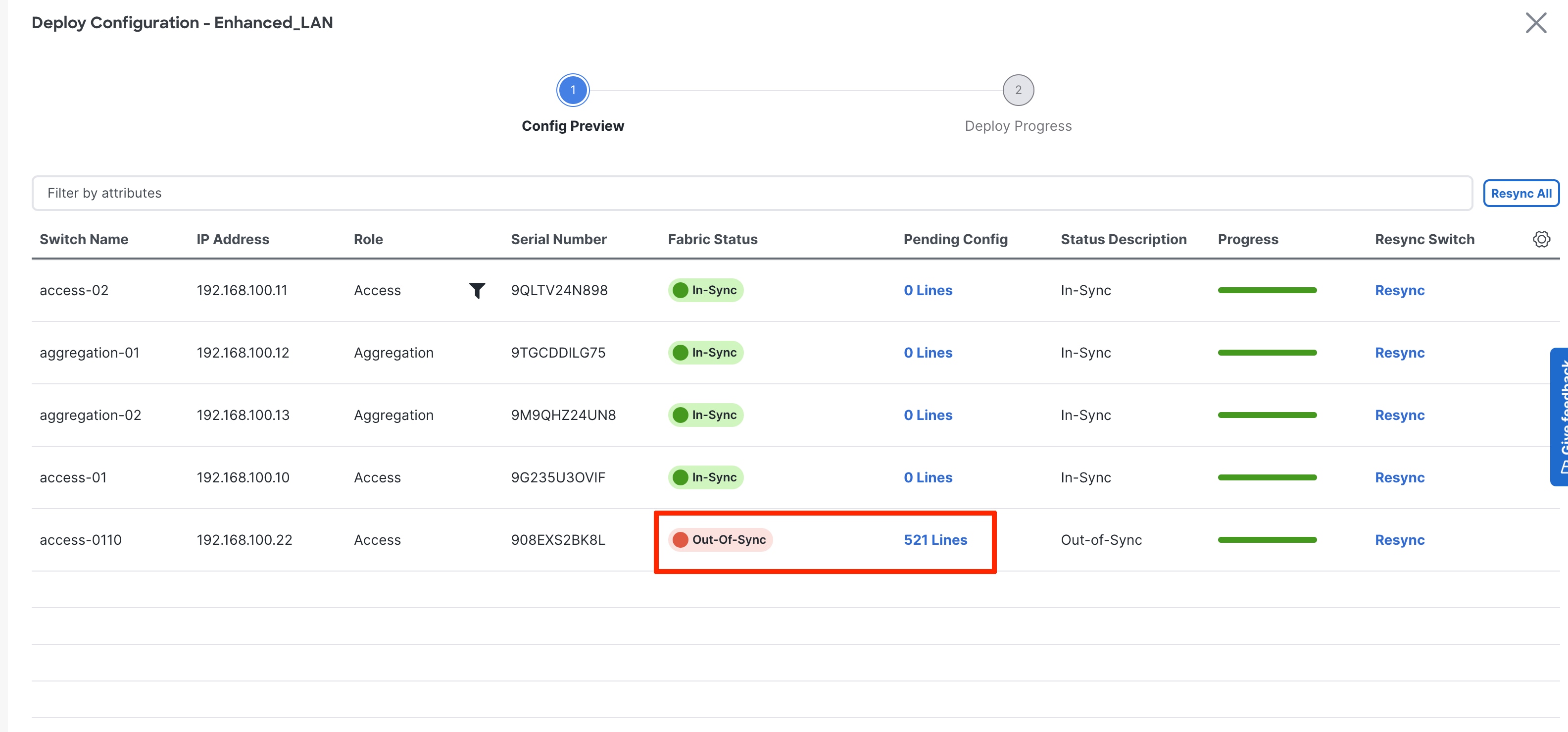Close the Deploy Configuration dialog

click(1536, 23)
